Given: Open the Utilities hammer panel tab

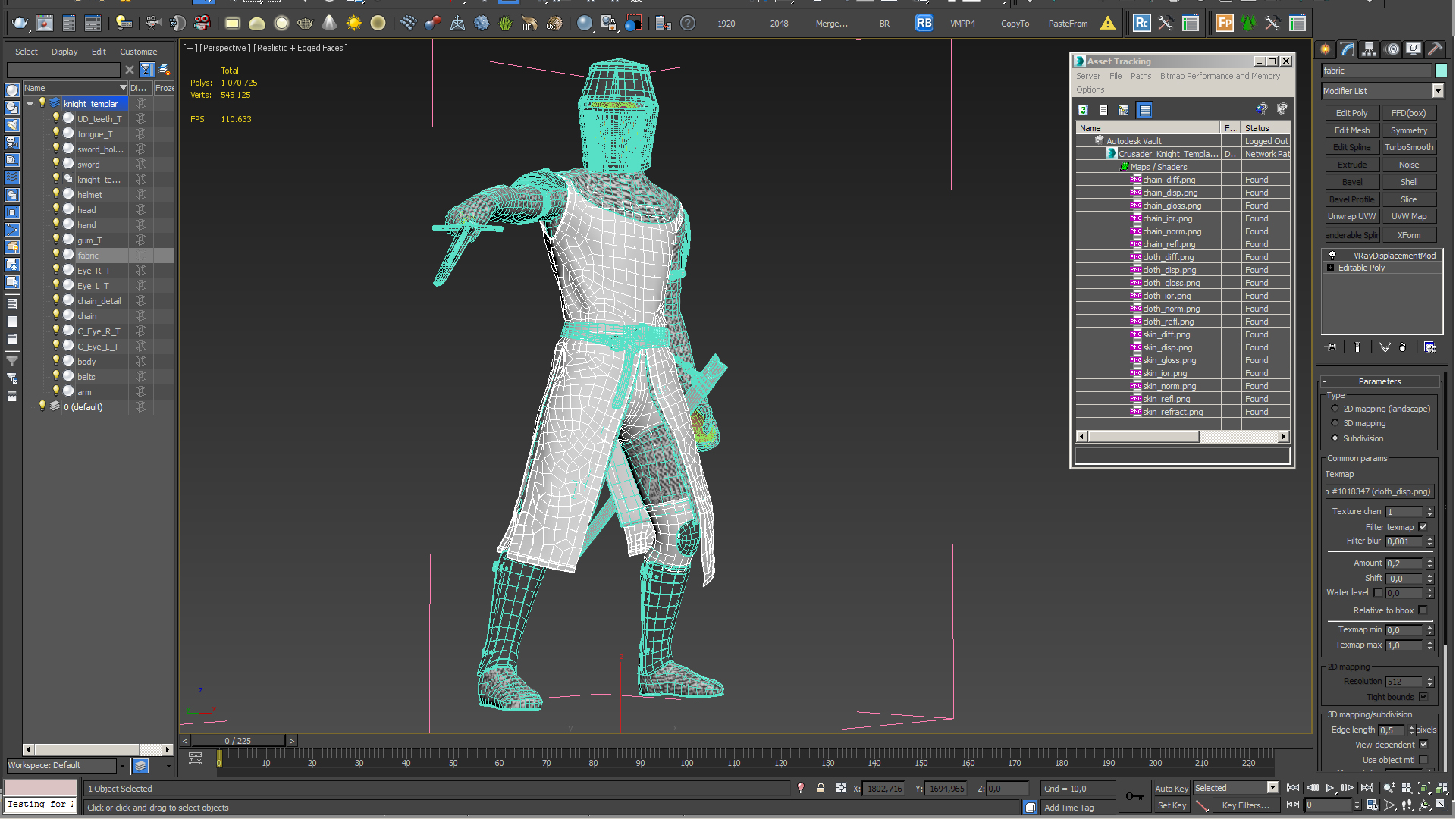Looking at the screenshot, I should 1436,49.
